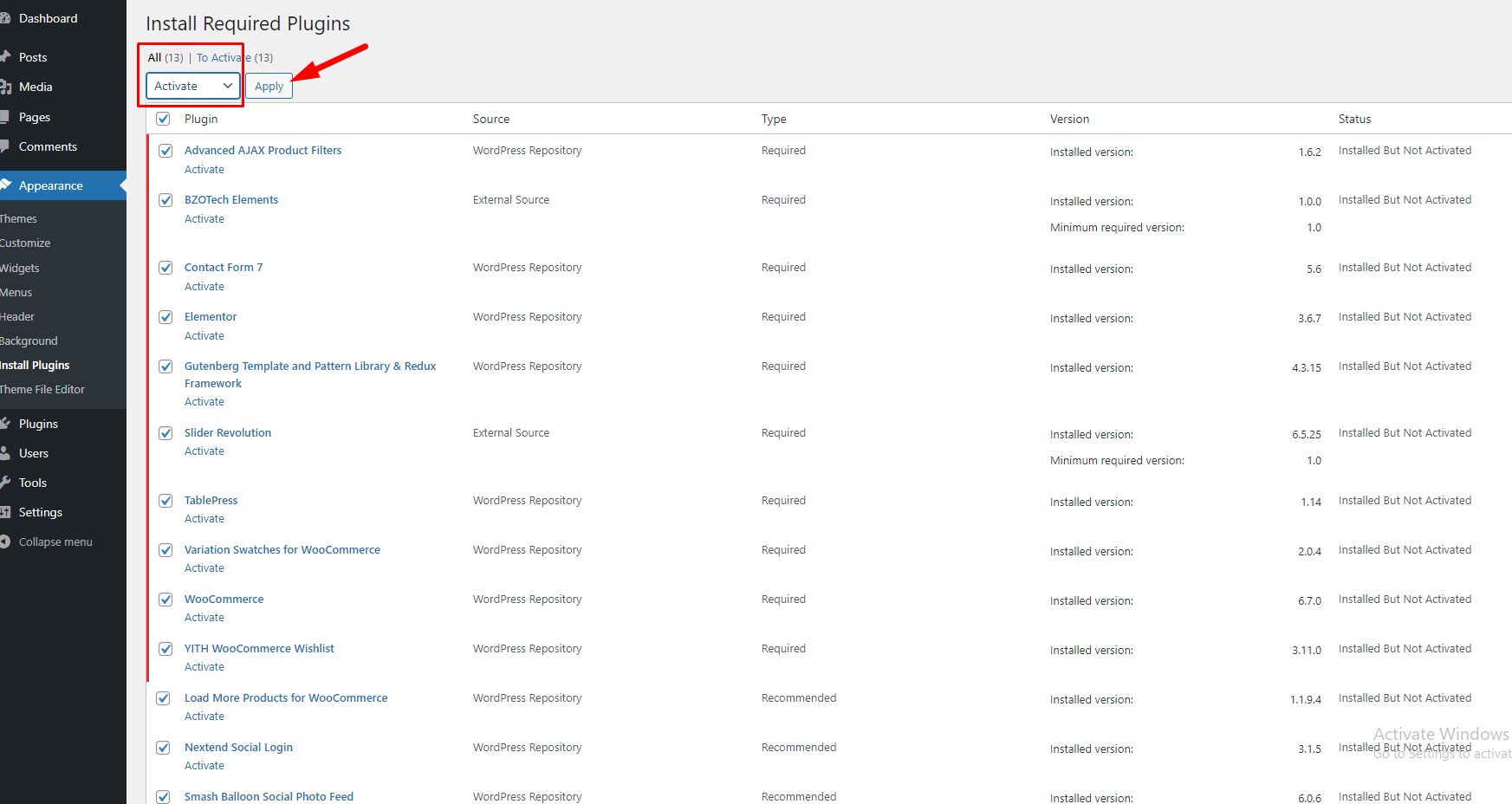The width and height of the screenshot is (1512, 804).
Task: Activate the WooCommerce plugin
Action: 204,618
